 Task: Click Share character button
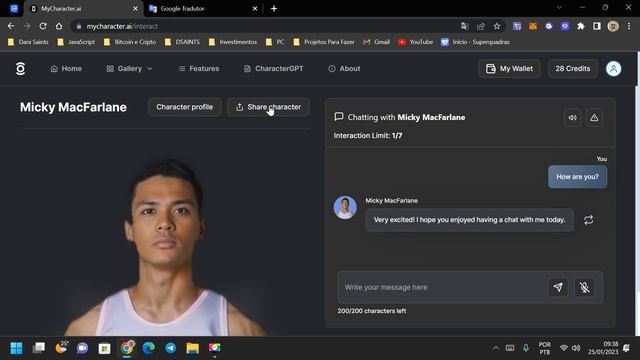pyautogui.click(x=268, y=107)
